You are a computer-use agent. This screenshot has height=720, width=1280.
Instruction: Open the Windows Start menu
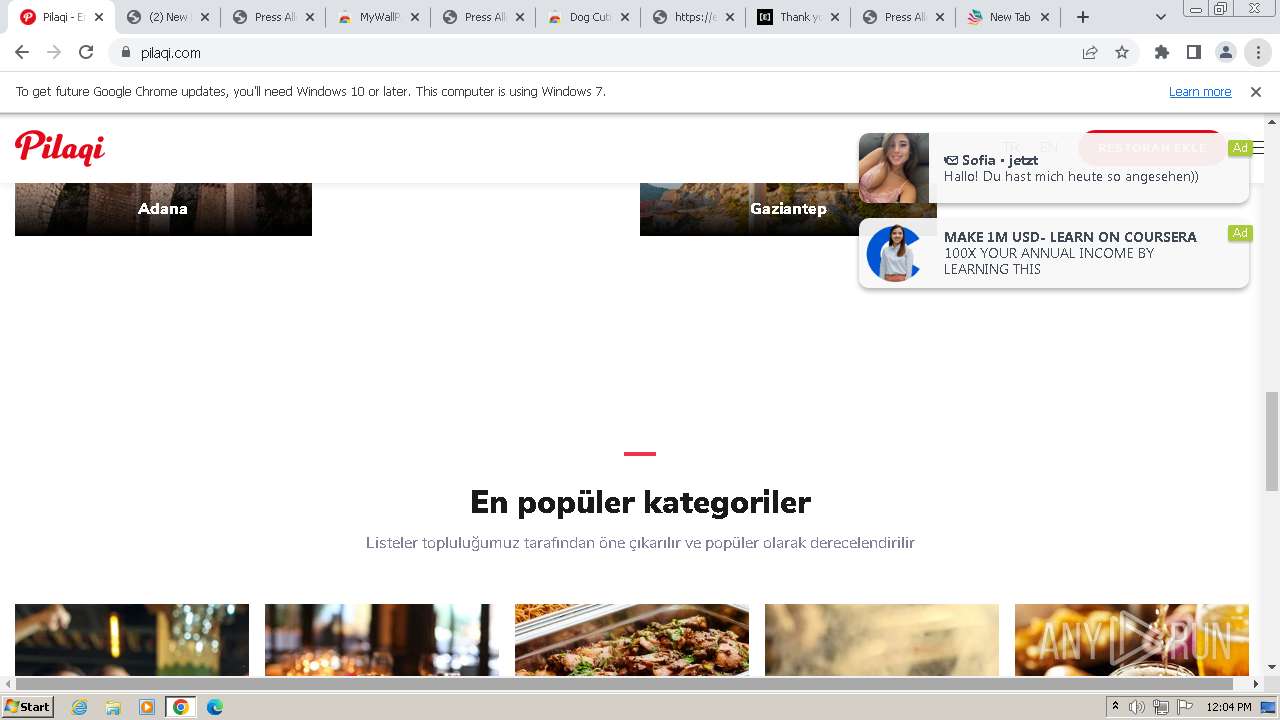[28, 707]
